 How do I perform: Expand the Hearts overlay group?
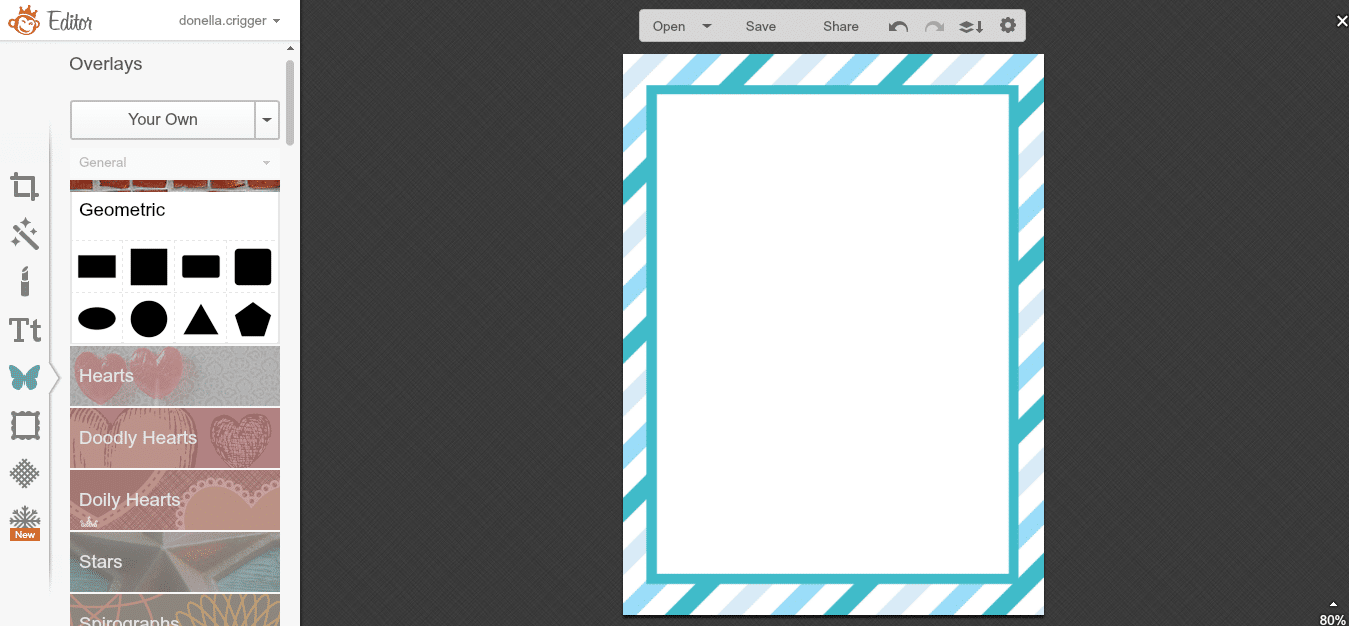coord(175,376)
